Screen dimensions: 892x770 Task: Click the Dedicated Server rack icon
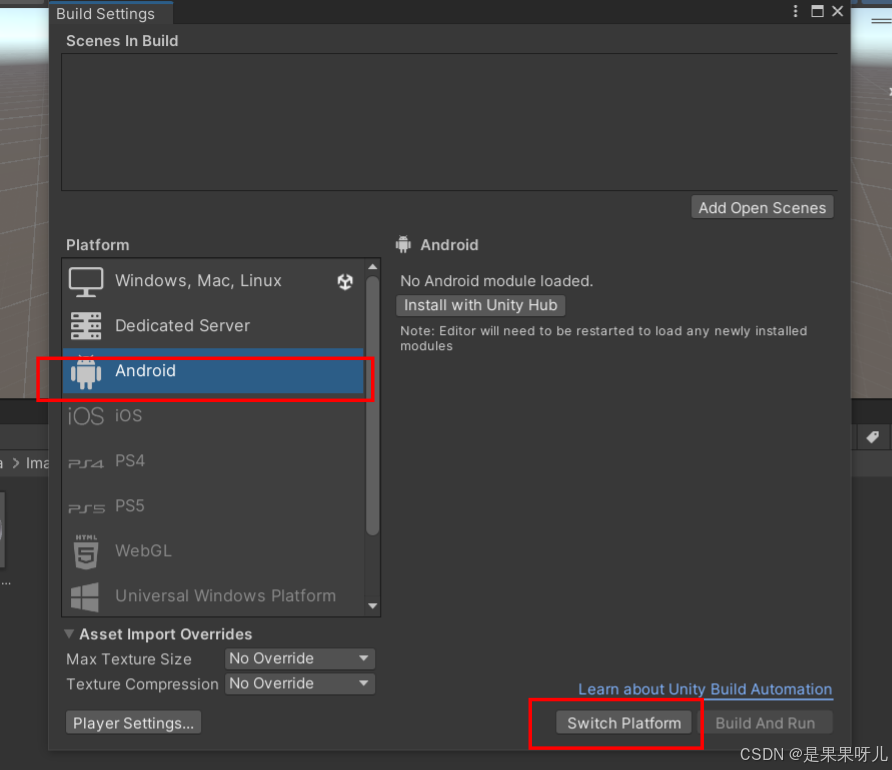86,326
